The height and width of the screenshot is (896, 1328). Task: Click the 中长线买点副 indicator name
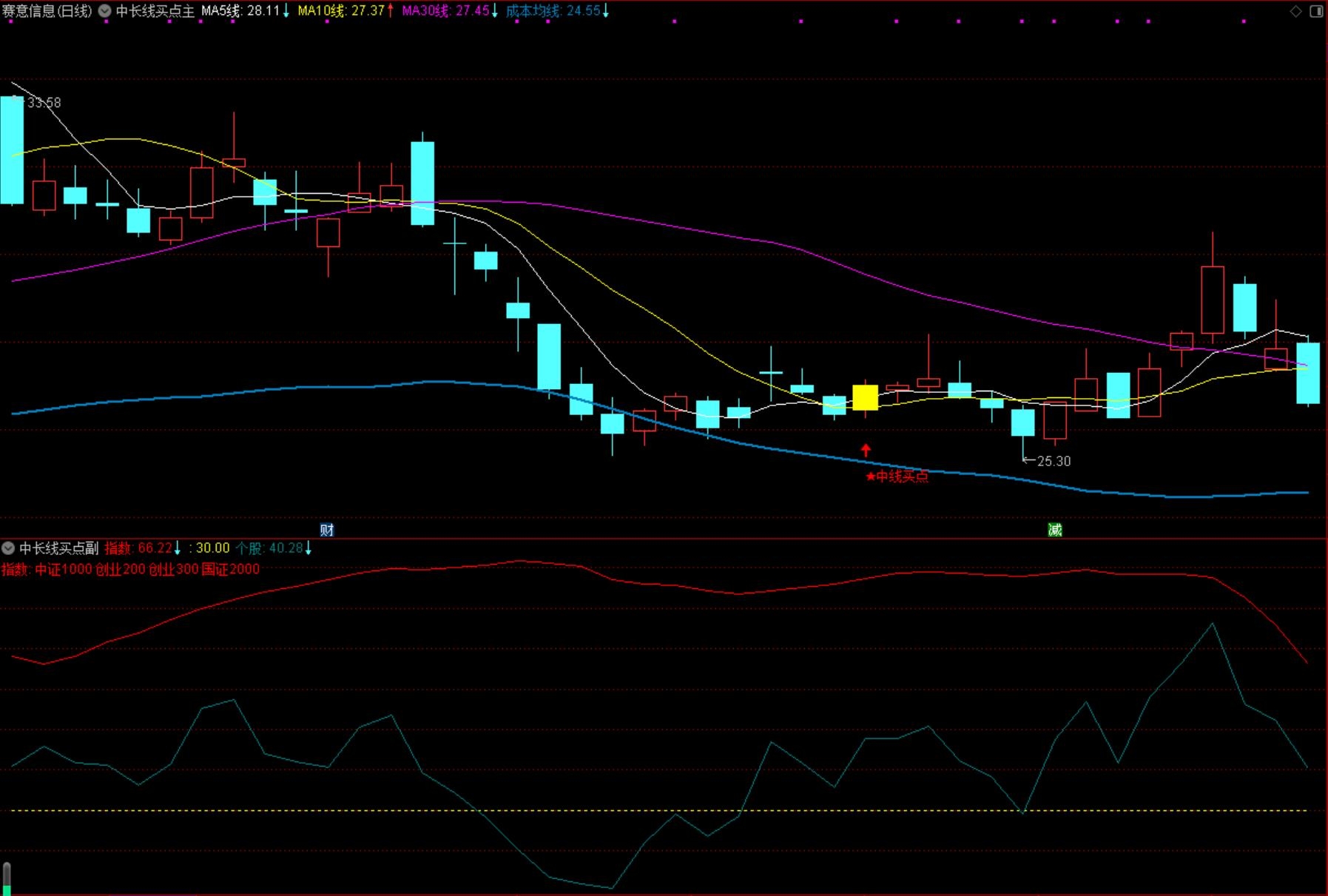point(59,548)
